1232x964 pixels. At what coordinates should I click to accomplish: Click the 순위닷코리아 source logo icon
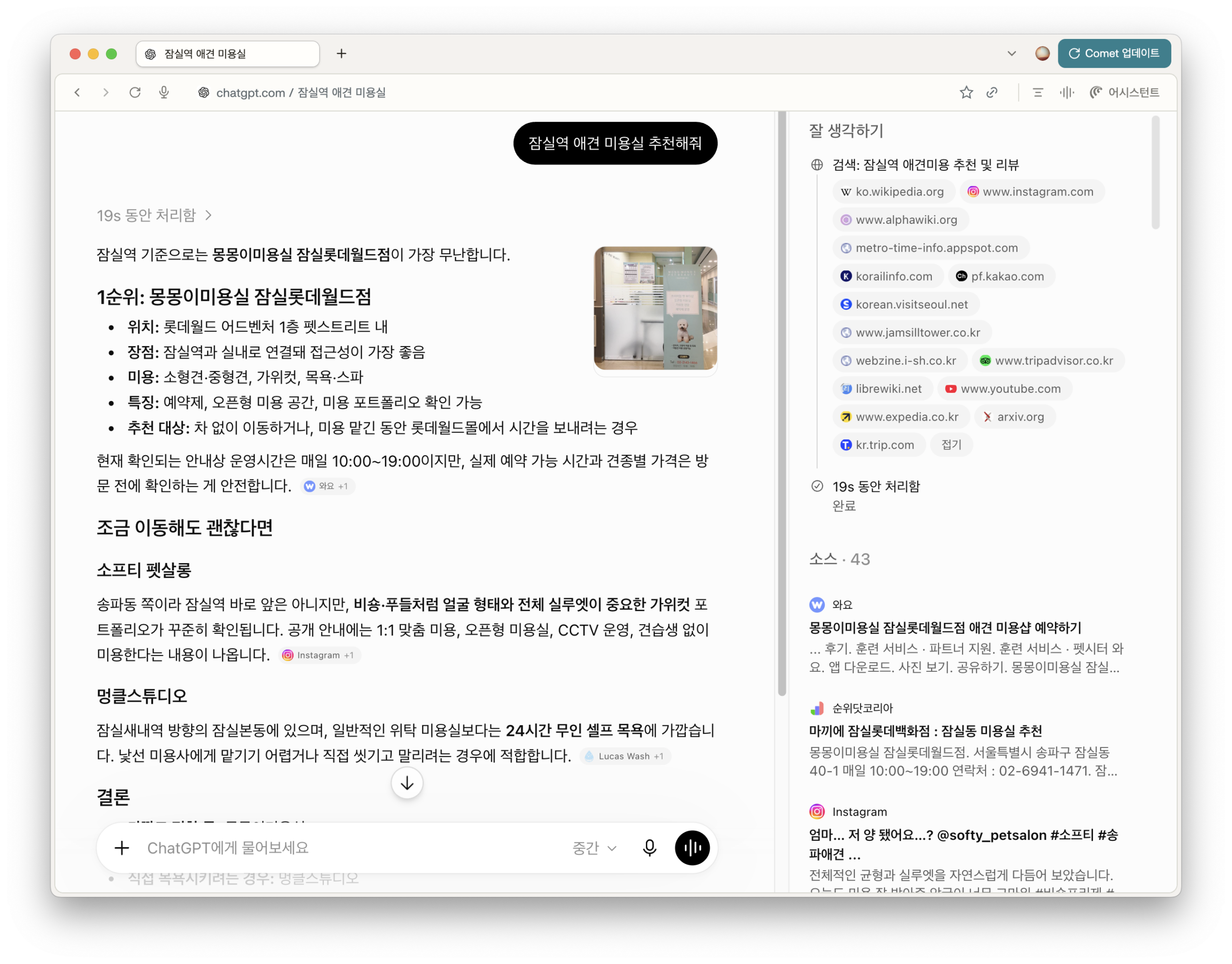(816, 708)
